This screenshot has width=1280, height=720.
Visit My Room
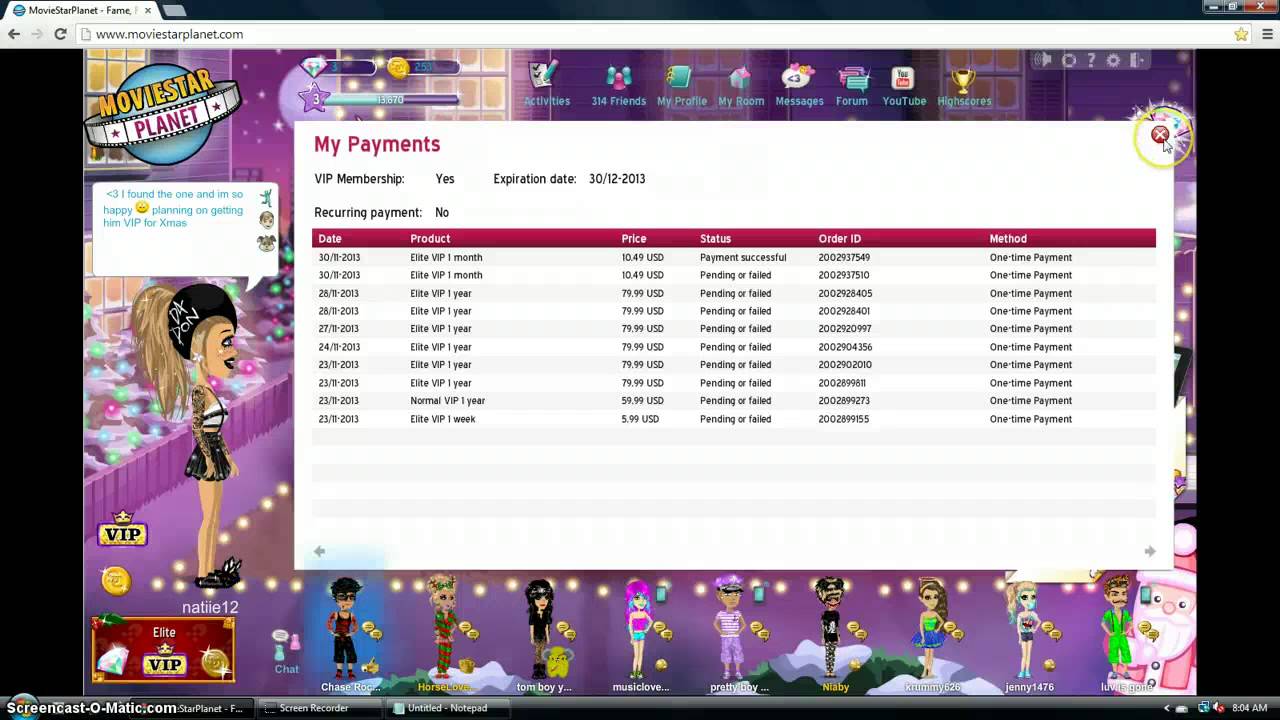click(x=740, y=84)
